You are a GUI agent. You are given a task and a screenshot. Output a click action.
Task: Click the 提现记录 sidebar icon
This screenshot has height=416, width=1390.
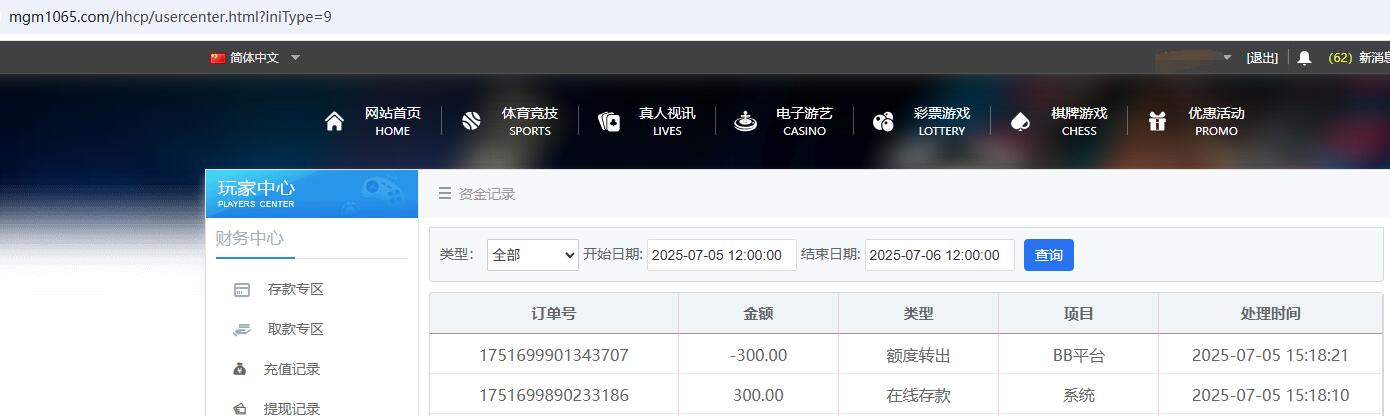click(x=240, y=408)
